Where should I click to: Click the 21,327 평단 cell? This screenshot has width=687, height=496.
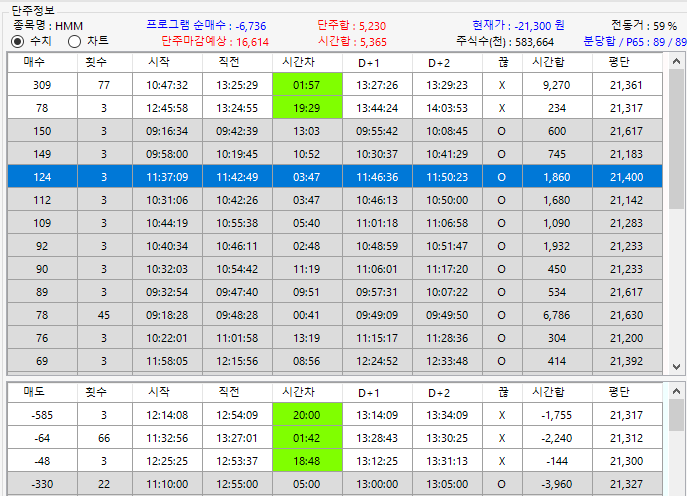point(627,484)
